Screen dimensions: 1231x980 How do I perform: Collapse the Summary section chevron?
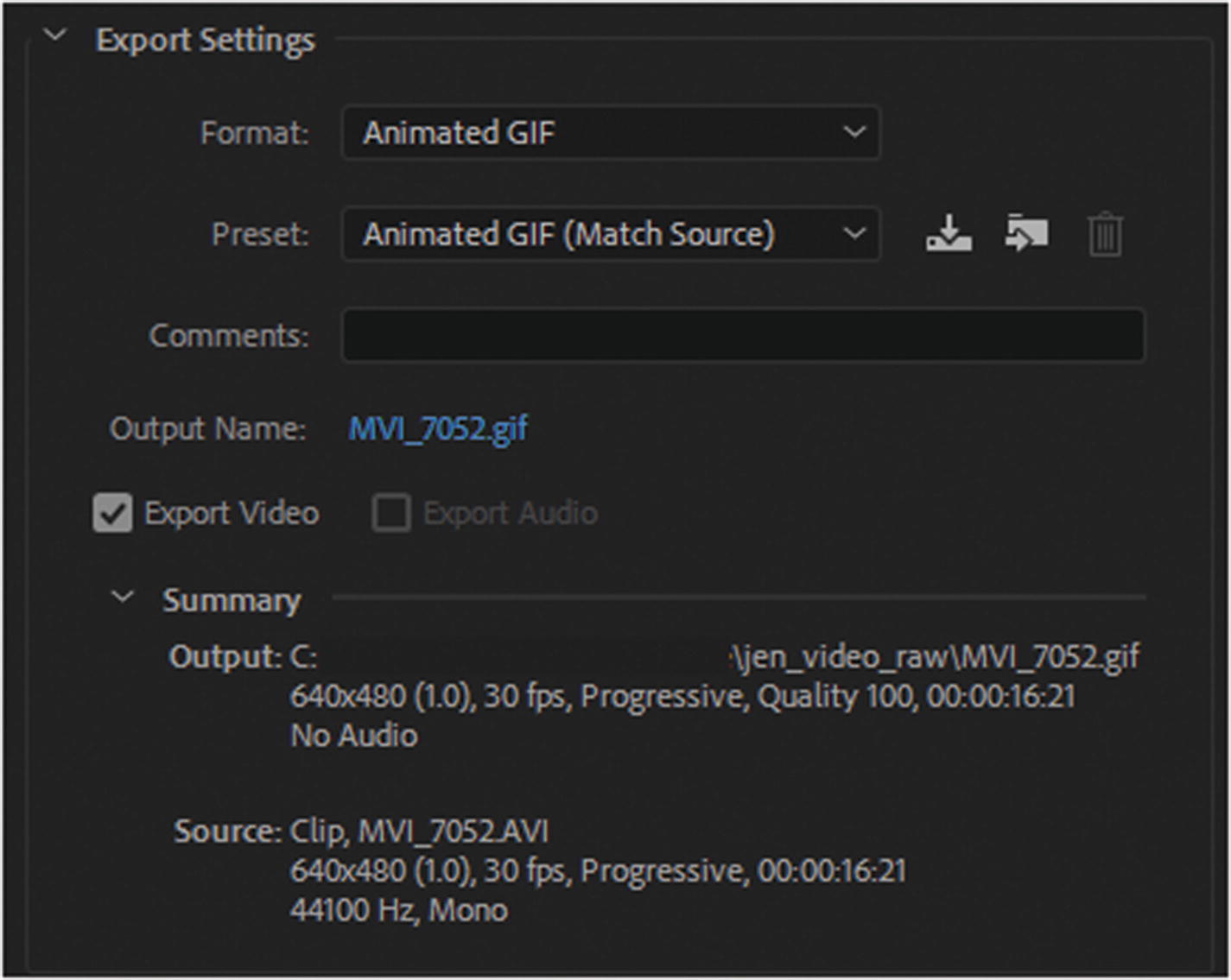pos(124,597)
